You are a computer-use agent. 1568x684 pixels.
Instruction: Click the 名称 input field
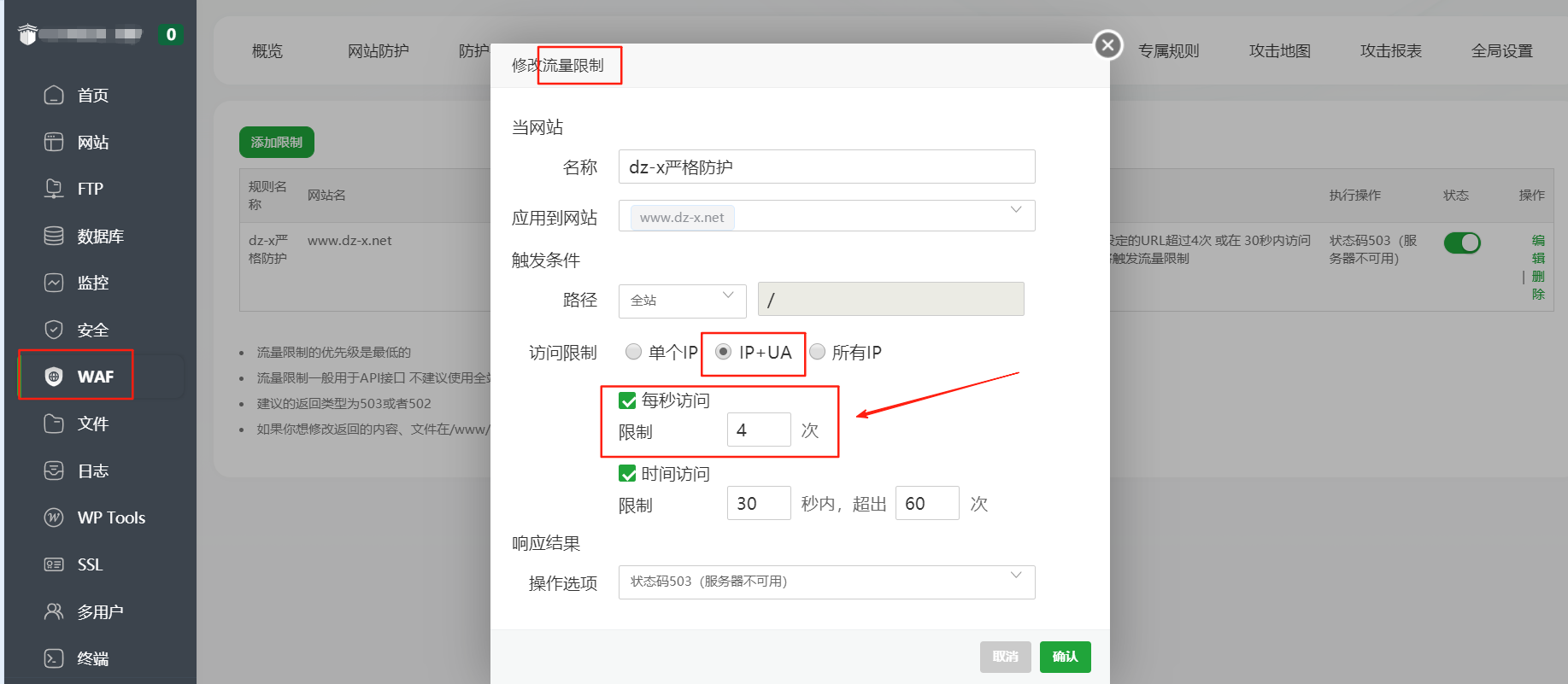coord(826,167)
